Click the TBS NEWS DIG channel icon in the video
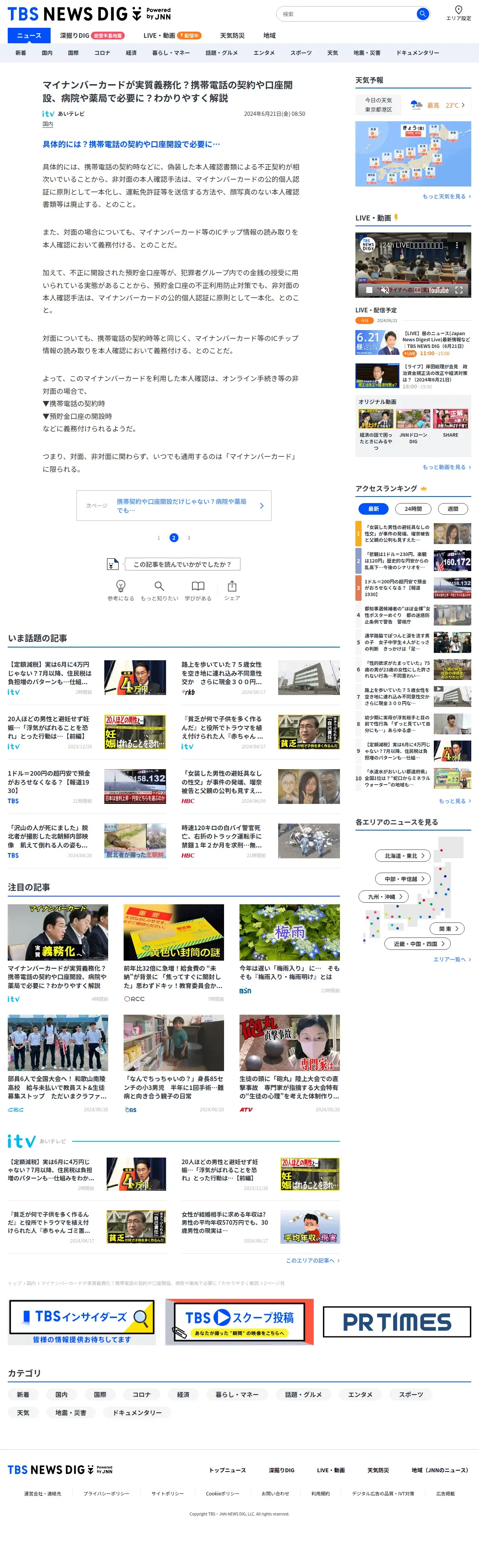The image size is (479, 1568). [368, 245]
